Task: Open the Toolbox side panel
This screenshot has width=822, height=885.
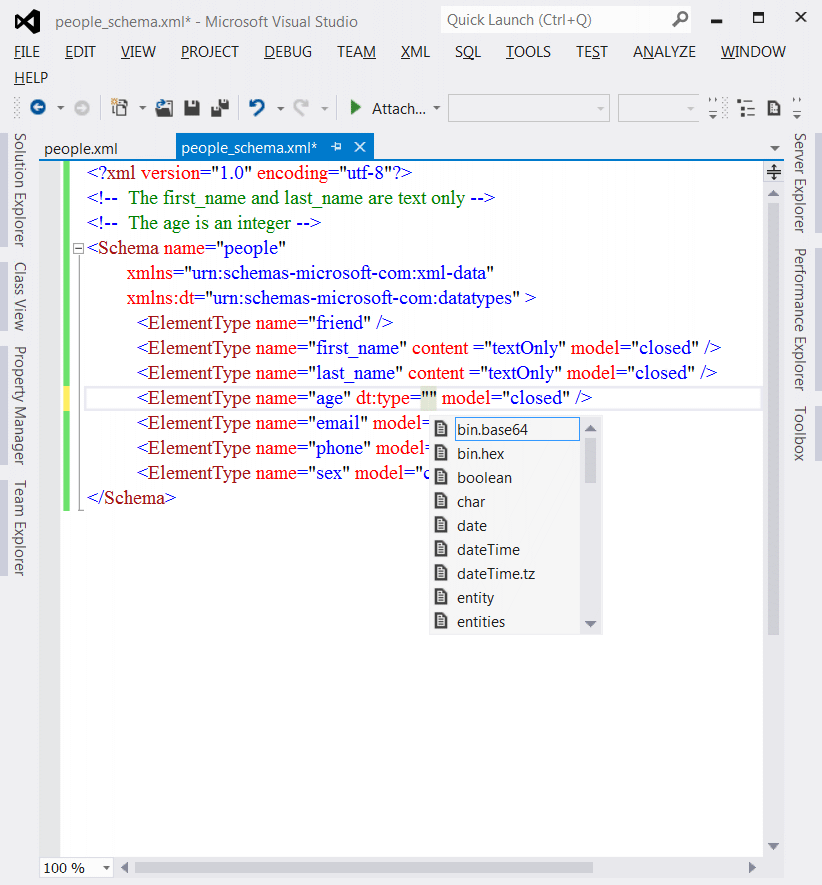Action: pos(800,433)
